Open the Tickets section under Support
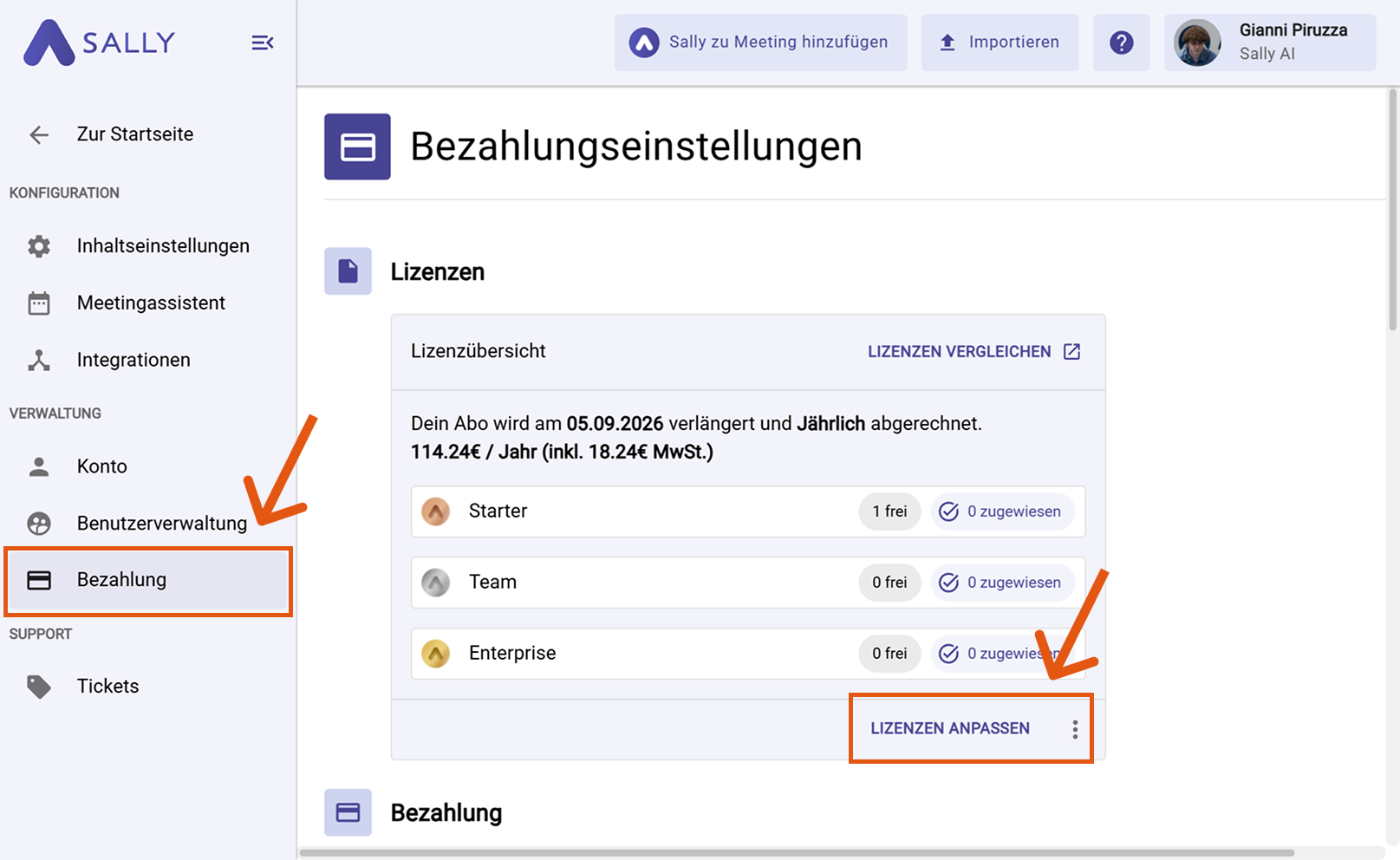This screenshot has height=860, width=1400. [x=107, y=686]
